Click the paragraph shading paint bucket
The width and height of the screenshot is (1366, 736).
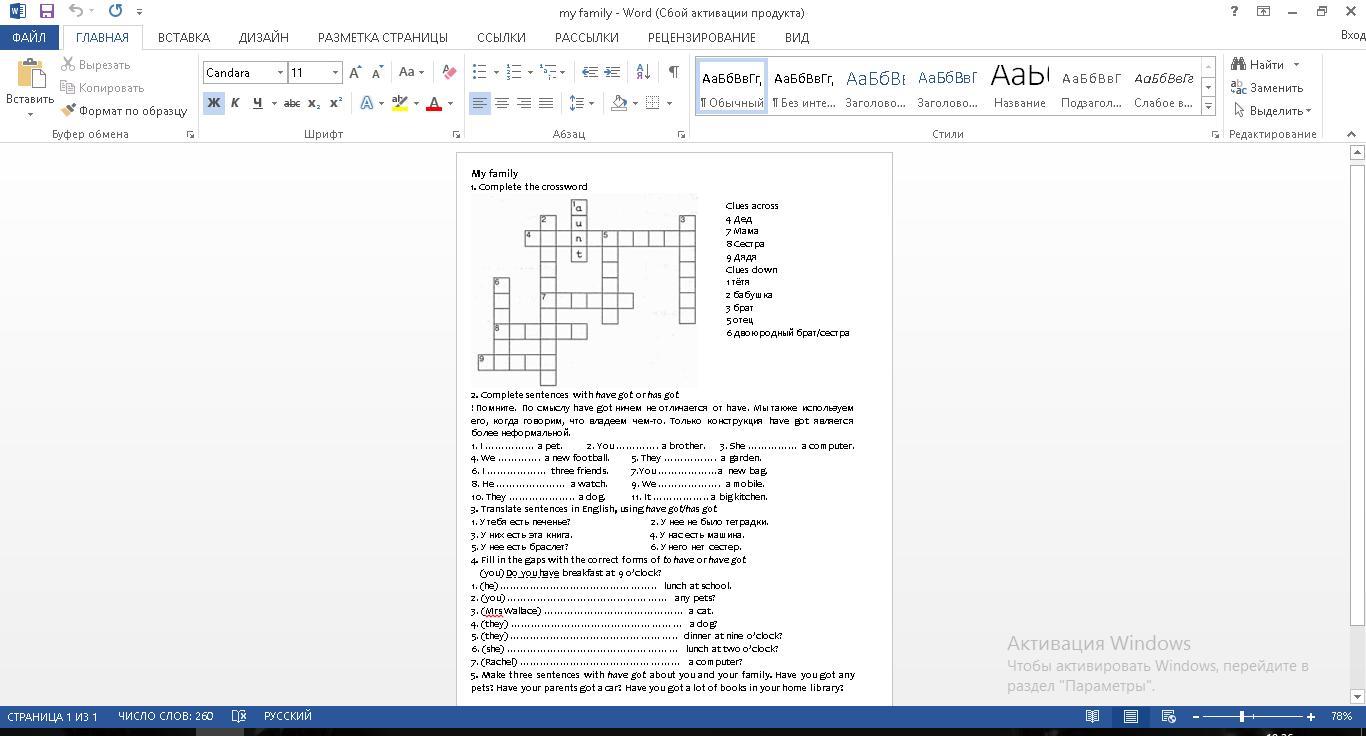pos(619,103)
